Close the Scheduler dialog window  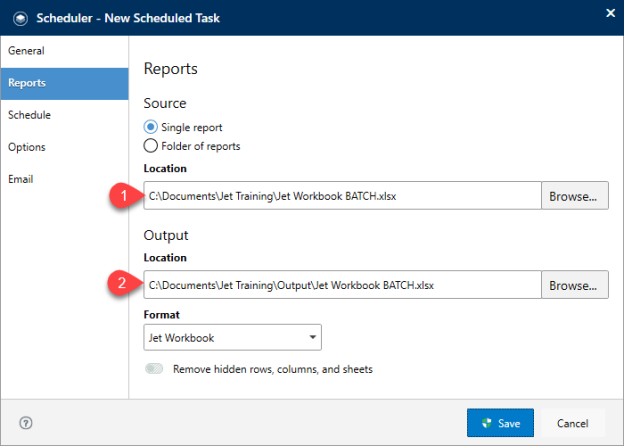[610, 13]
